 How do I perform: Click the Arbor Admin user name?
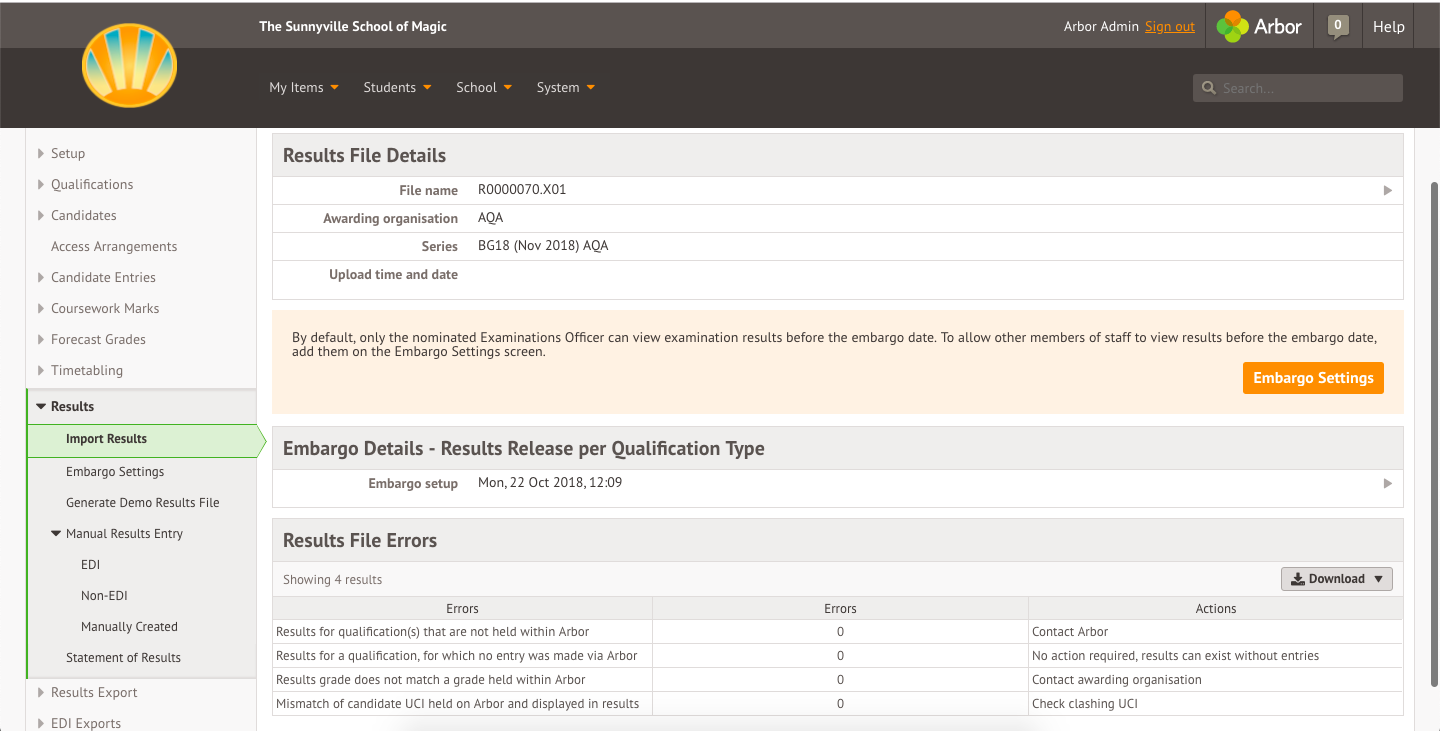(1101, 27)
